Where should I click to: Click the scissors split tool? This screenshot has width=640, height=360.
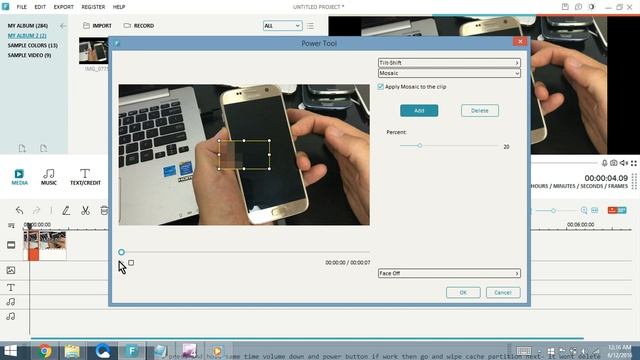coord(85,211)
